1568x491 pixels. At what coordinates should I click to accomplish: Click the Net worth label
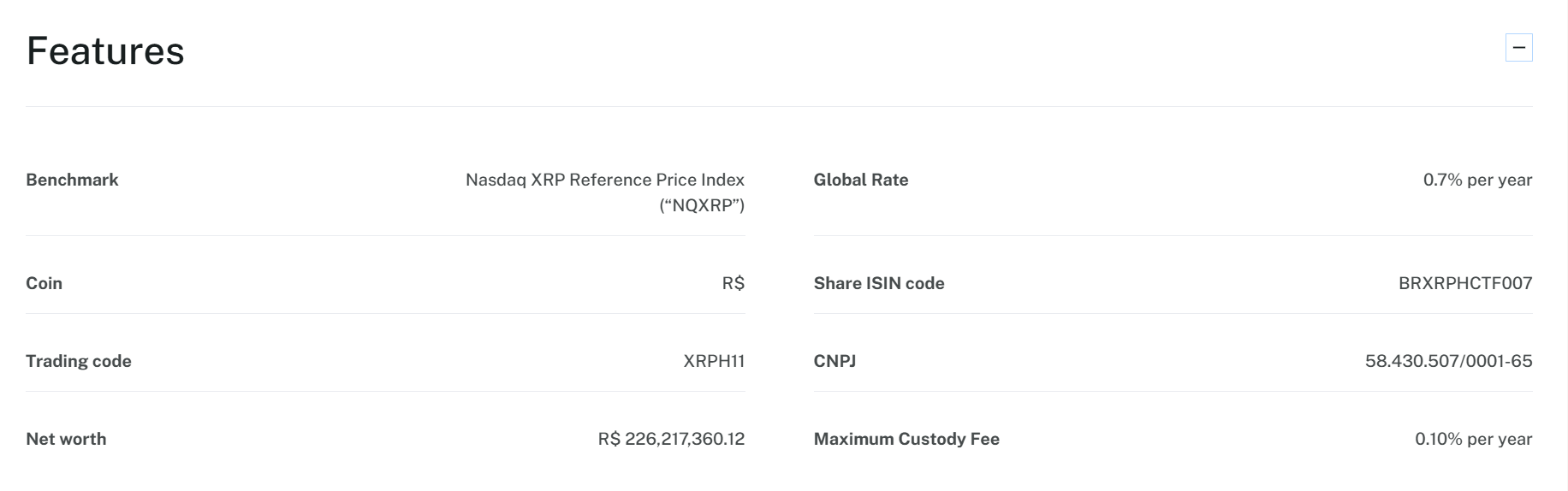tap(66, 439)
